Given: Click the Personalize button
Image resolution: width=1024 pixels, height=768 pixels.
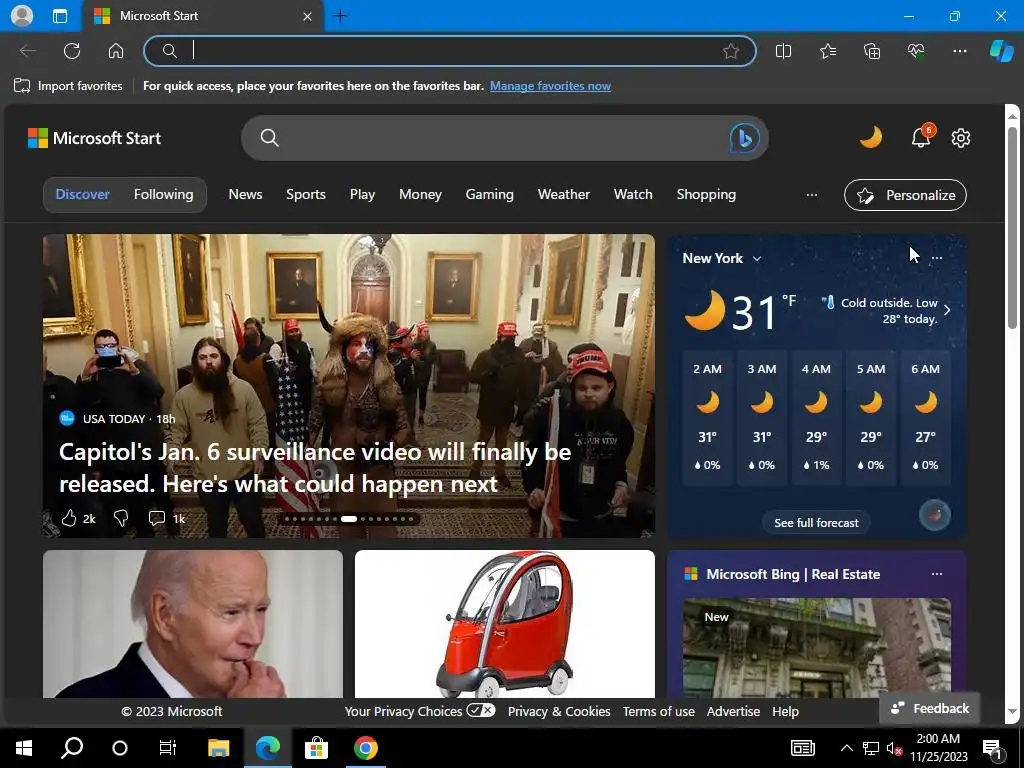Looking at the screenshot, I should (x=905, y=195).
